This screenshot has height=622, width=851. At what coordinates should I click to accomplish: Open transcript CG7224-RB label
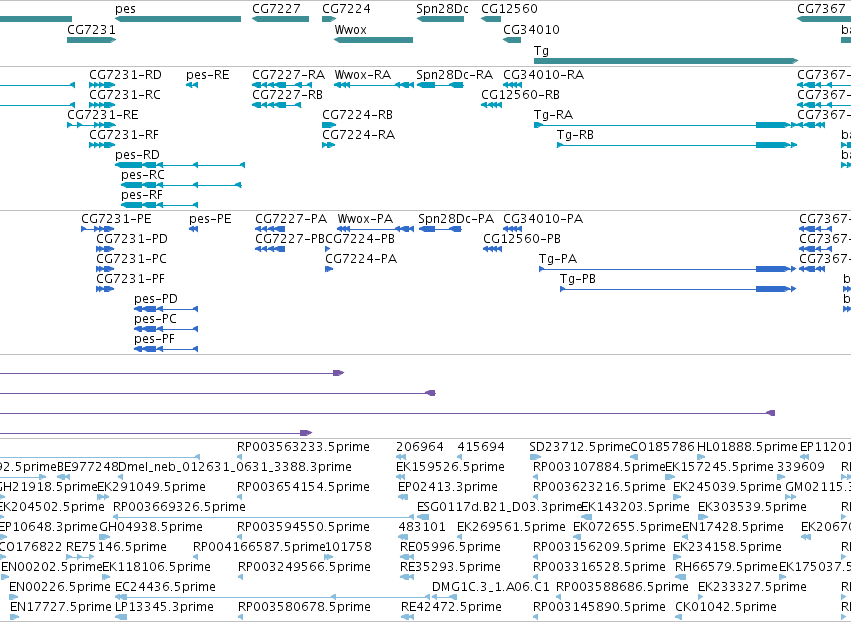(x=358, y=115)
